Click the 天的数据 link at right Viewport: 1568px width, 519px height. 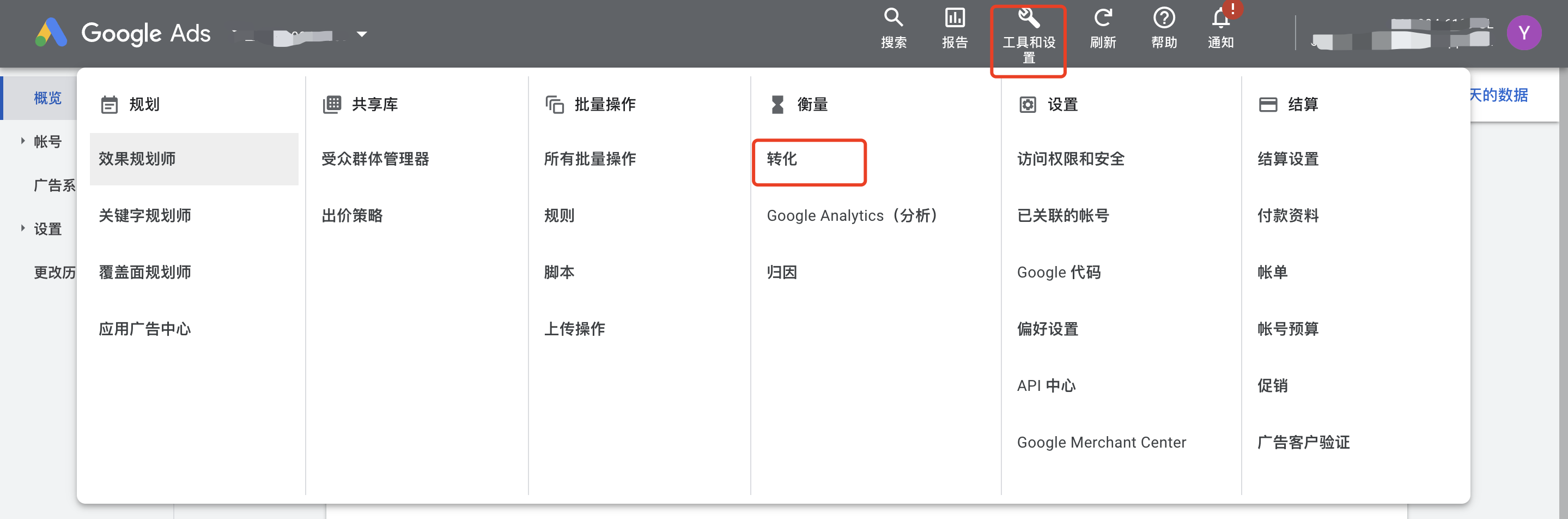coord(1499,95)
